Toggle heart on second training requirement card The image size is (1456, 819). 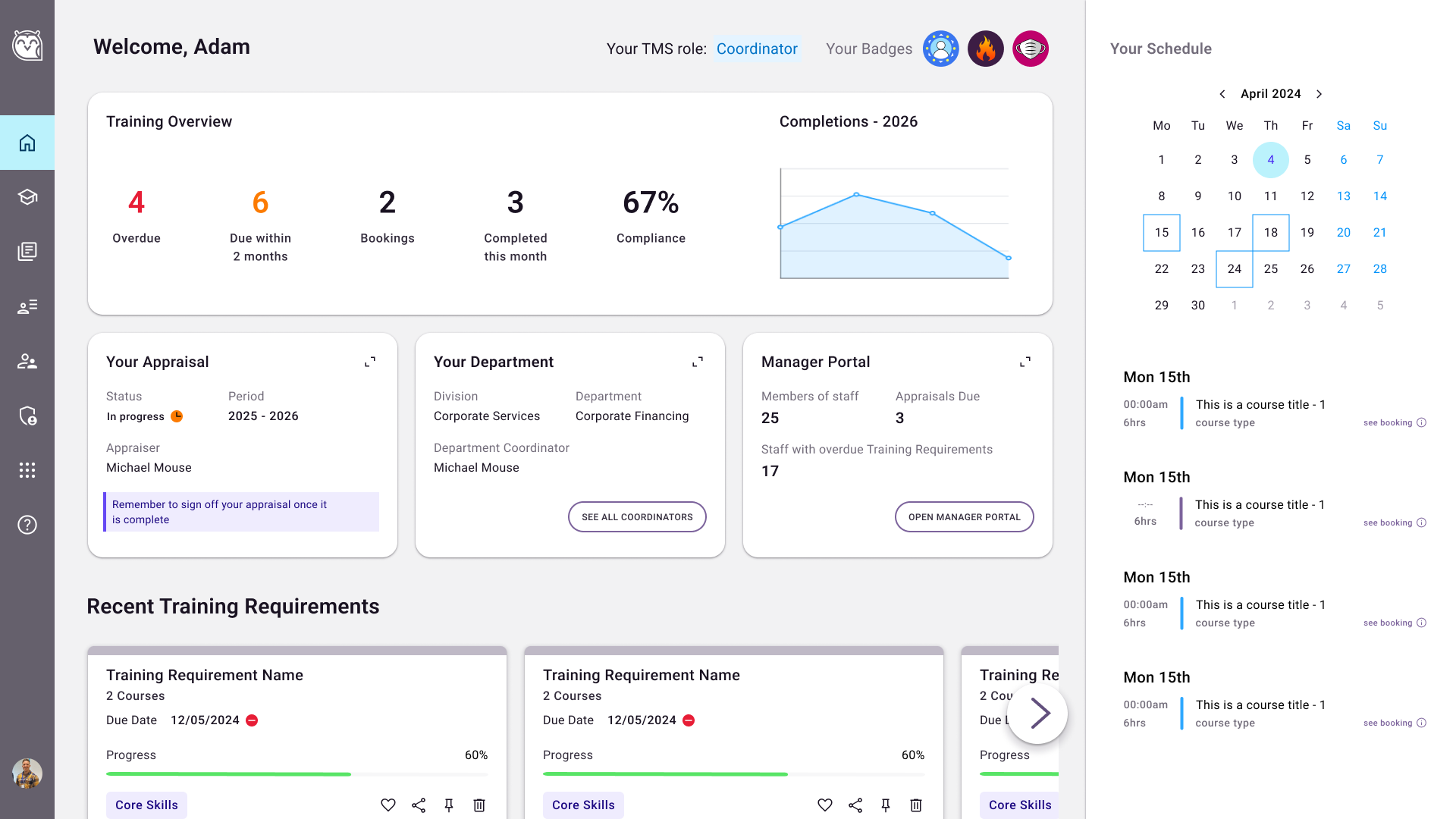[825, 805]
